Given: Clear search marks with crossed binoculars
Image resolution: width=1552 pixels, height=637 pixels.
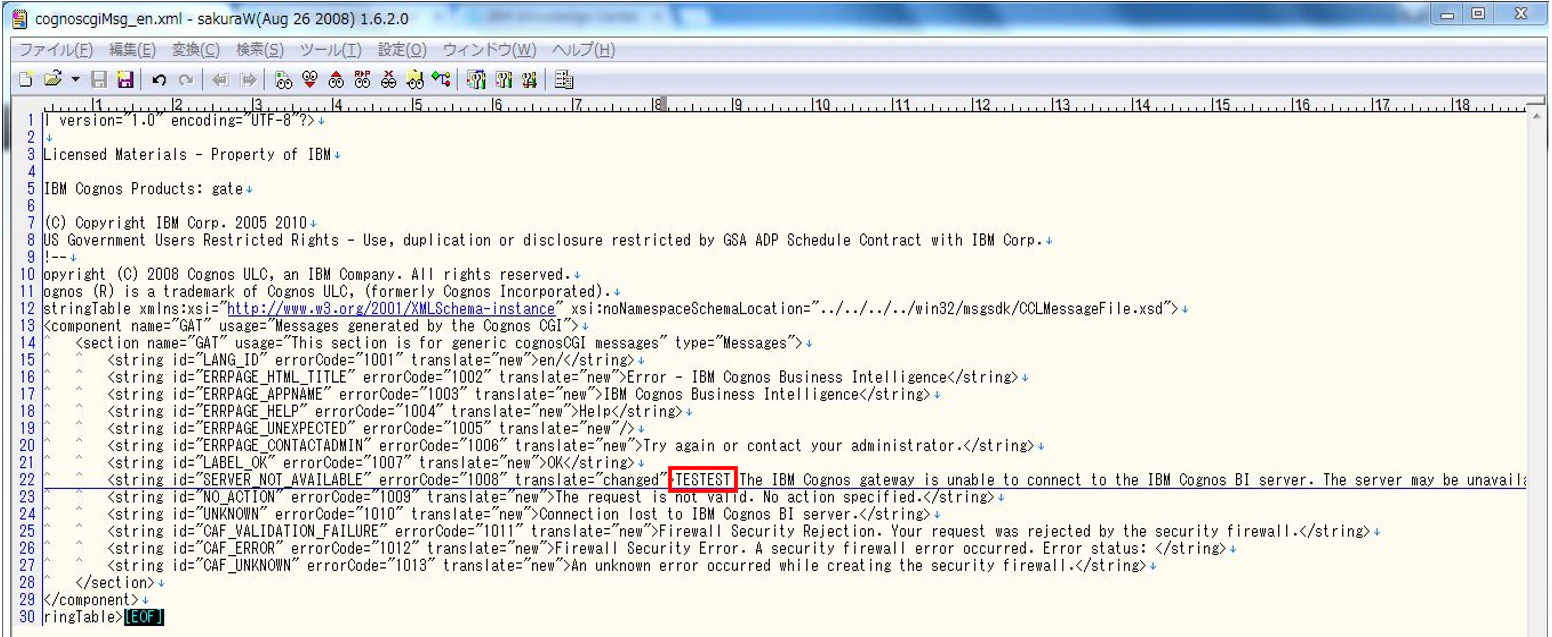Looking at the screenshot, I should tap(389, 79).
